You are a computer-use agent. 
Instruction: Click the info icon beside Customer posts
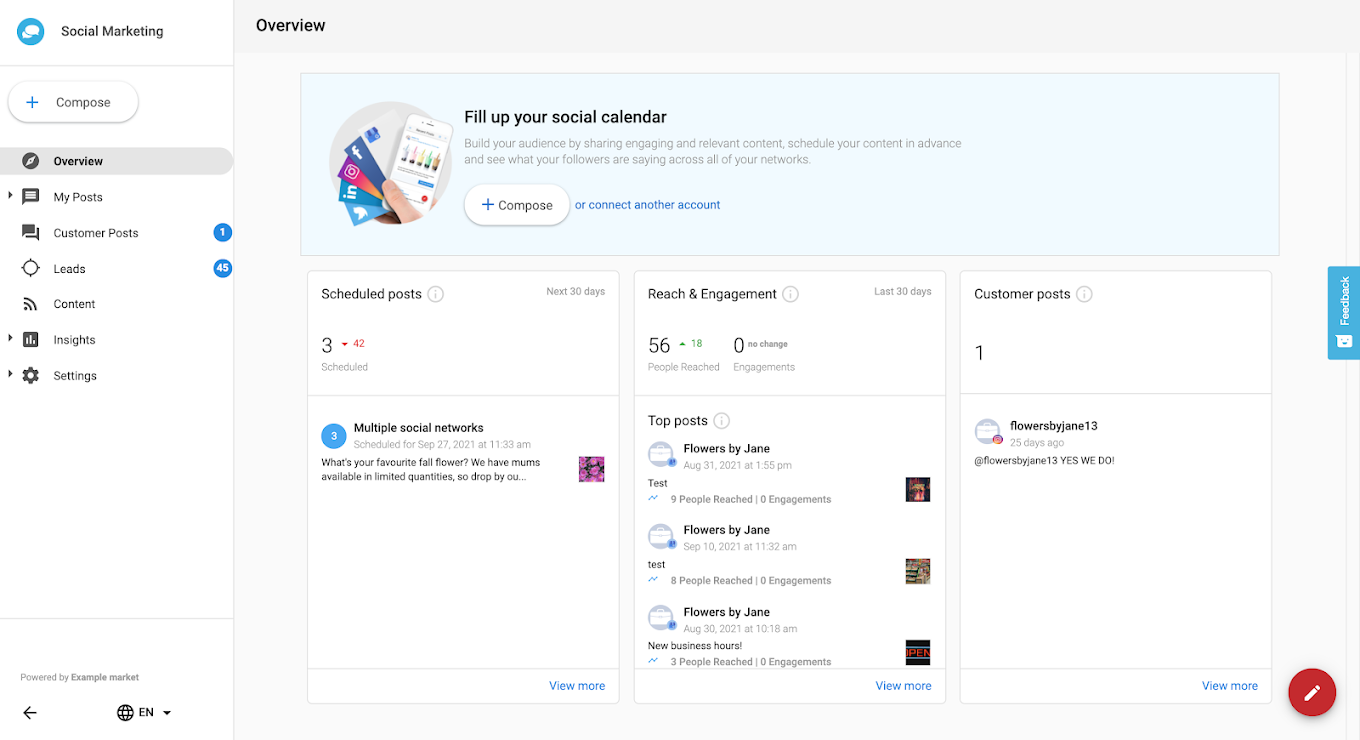point(1084,294)
